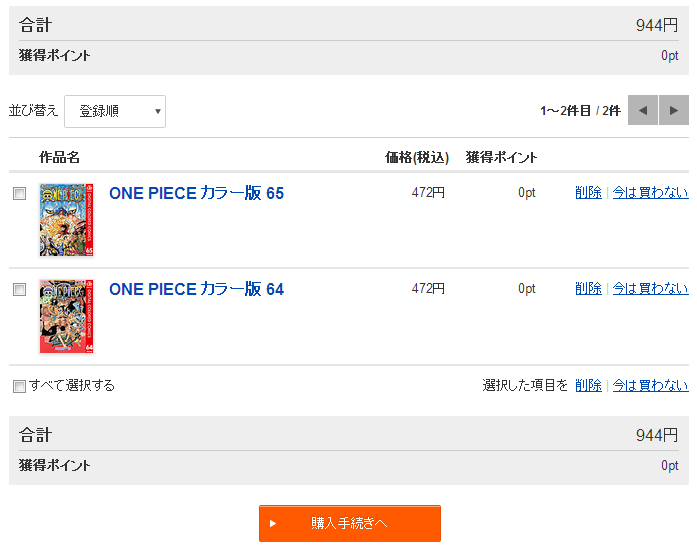Click 今は買わない for volume 65
Screen dimensions: 697x550
650,193
